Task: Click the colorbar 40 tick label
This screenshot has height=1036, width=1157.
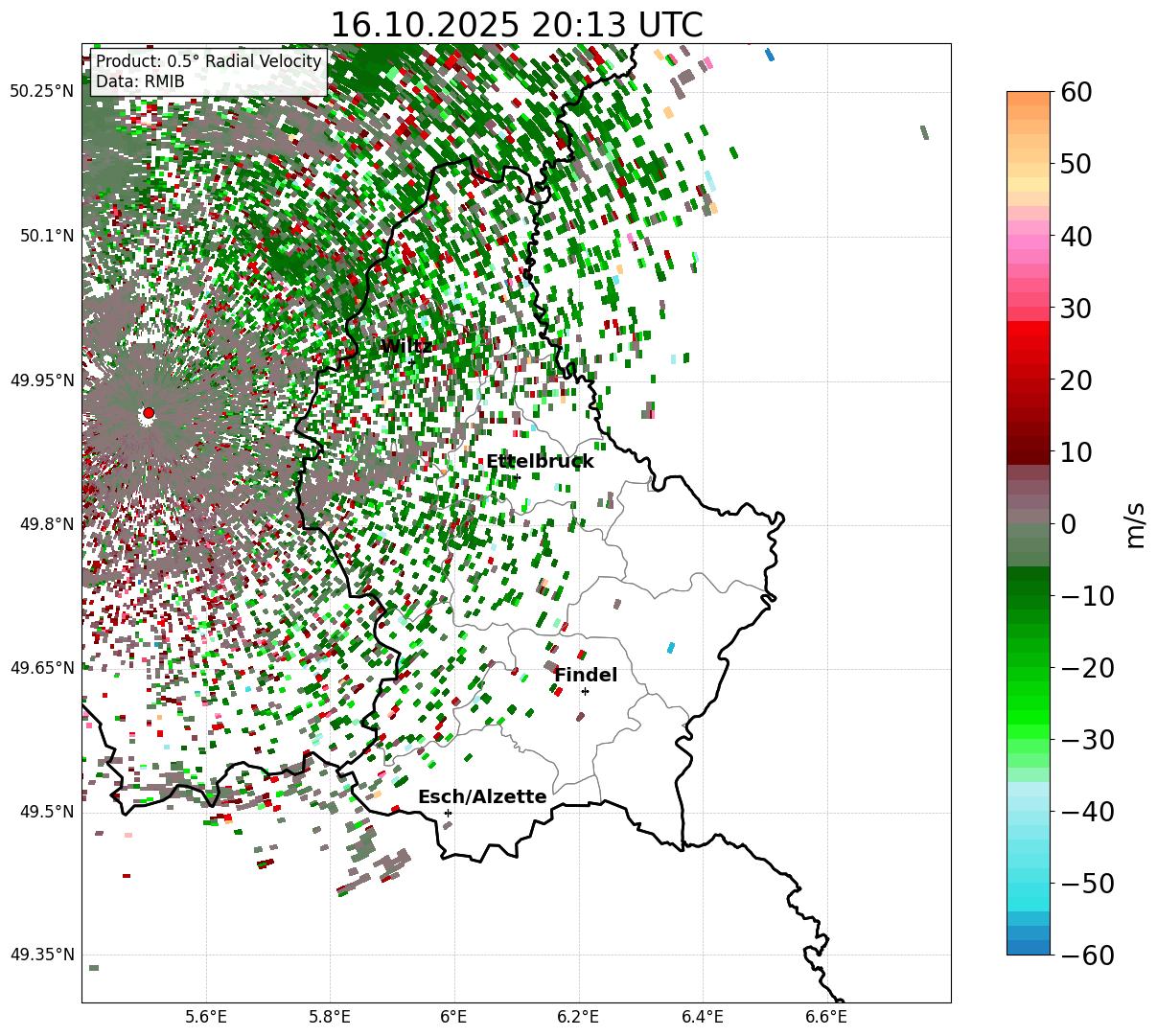Action: pos(1076,236)
